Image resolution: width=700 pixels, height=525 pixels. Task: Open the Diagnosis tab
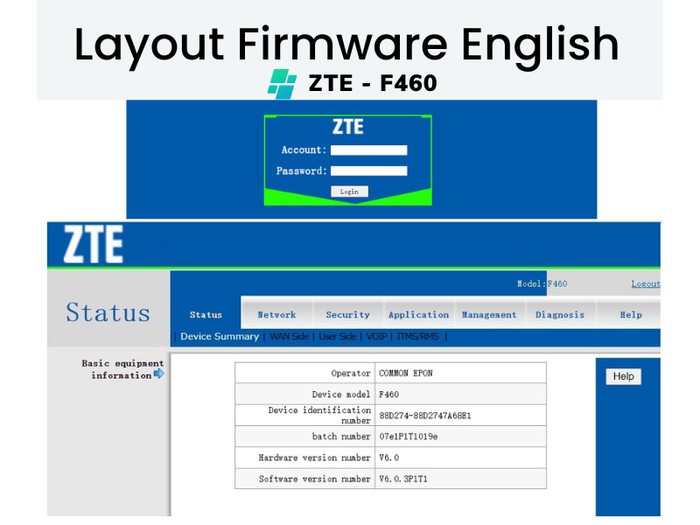pos(560,315)
